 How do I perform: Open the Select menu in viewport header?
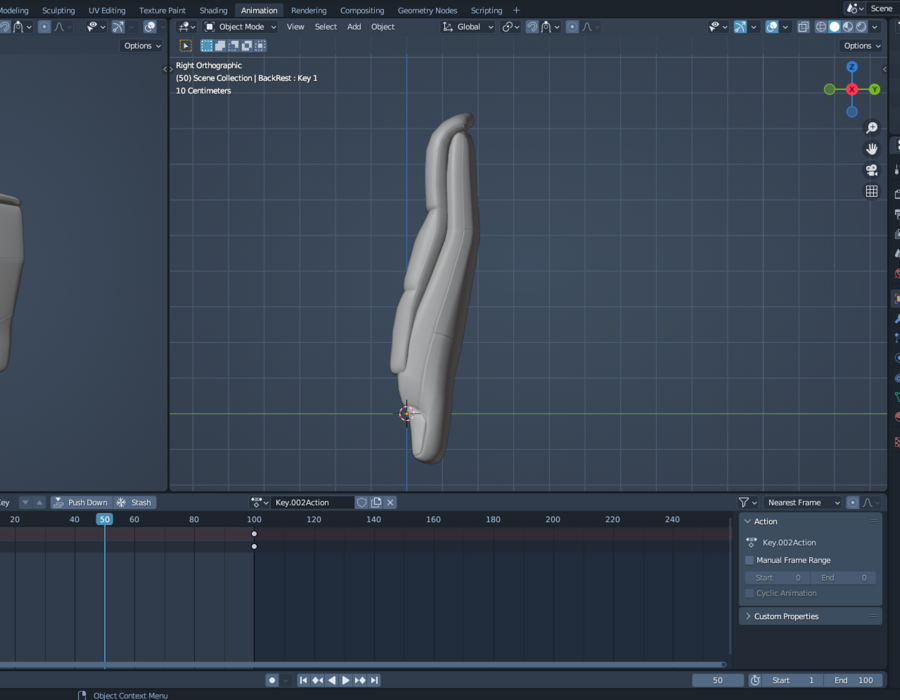325,26
